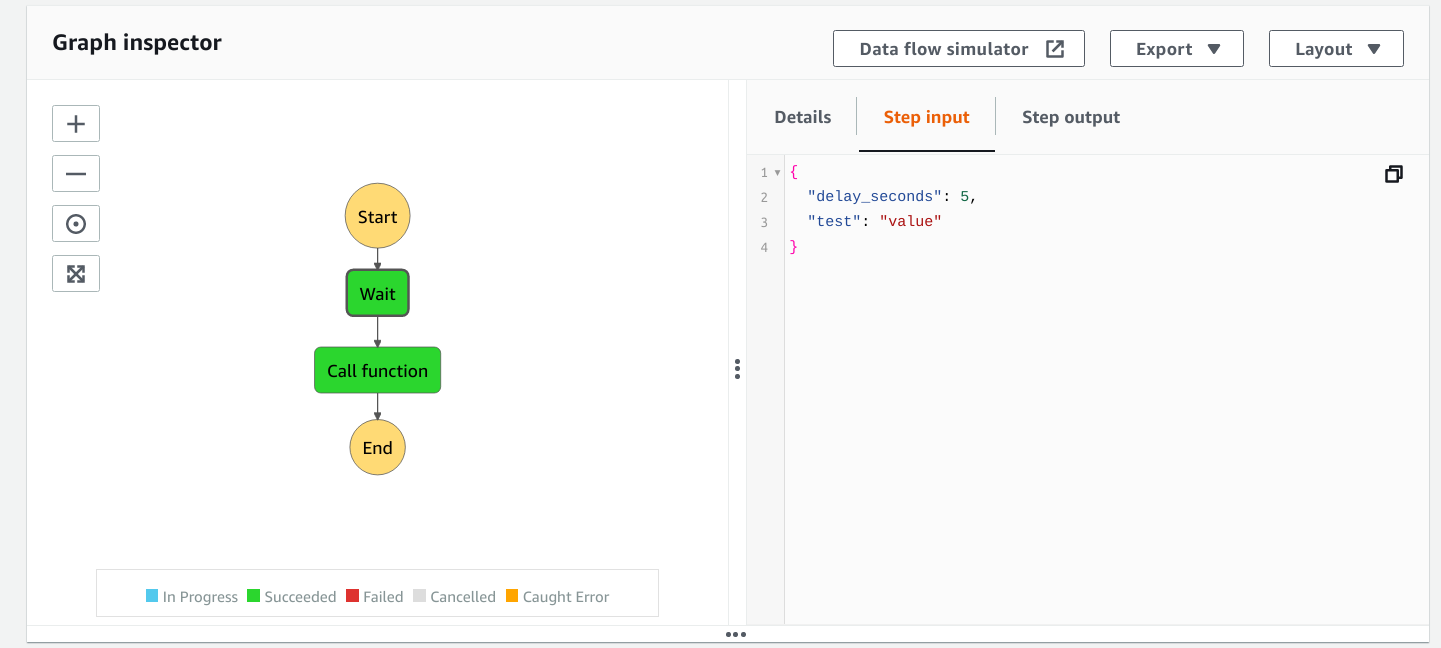Click the End node in the workflow graph
The height and width of the screenshot is (648, 1441).
(x=377, y=447)
